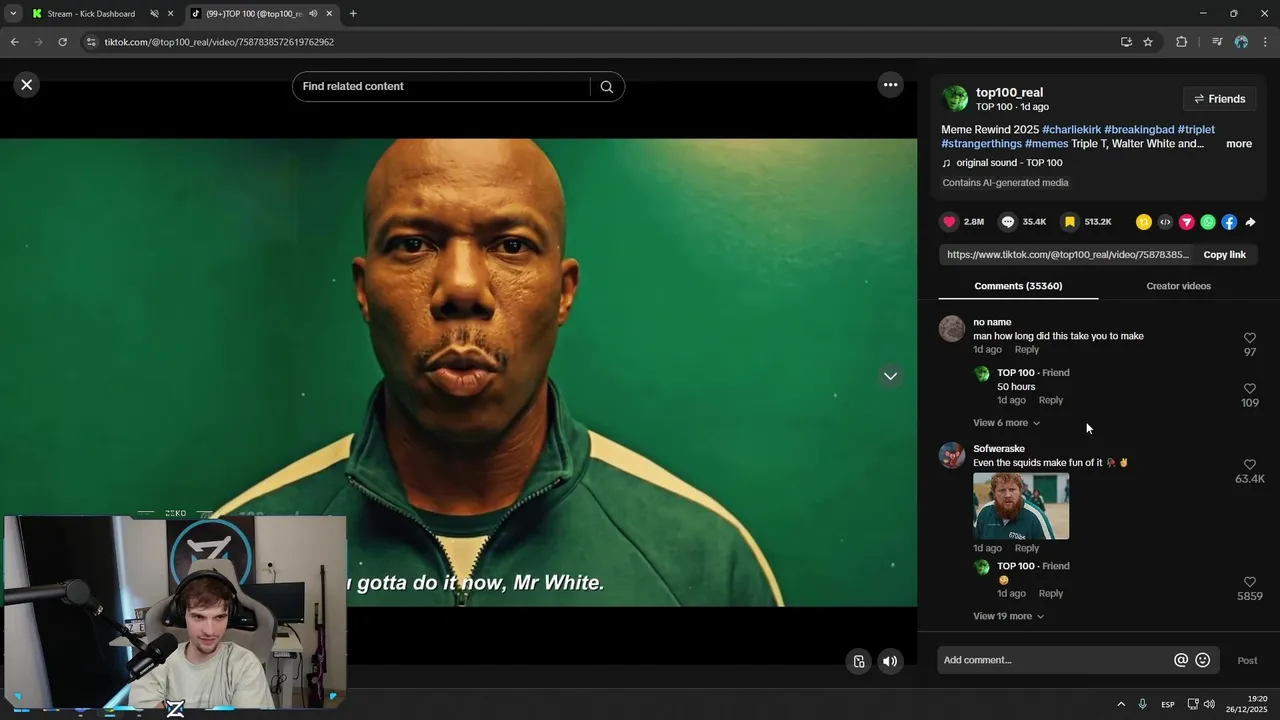Close the TikTok video viewer

[x=27, y=85]
